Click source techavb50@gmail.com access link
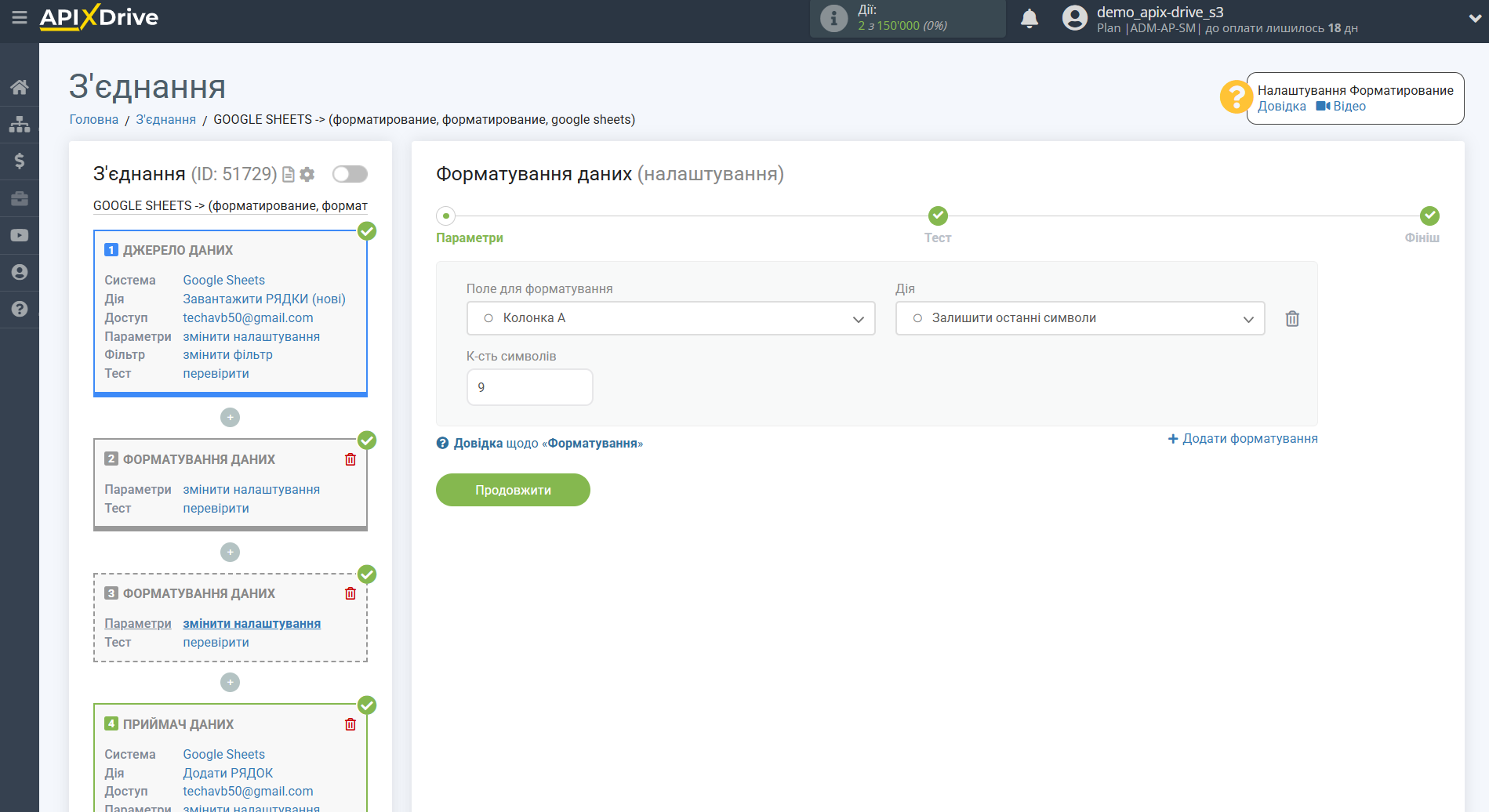The image size is (1489, 812). pyautogui.click(x=248, y=318)
